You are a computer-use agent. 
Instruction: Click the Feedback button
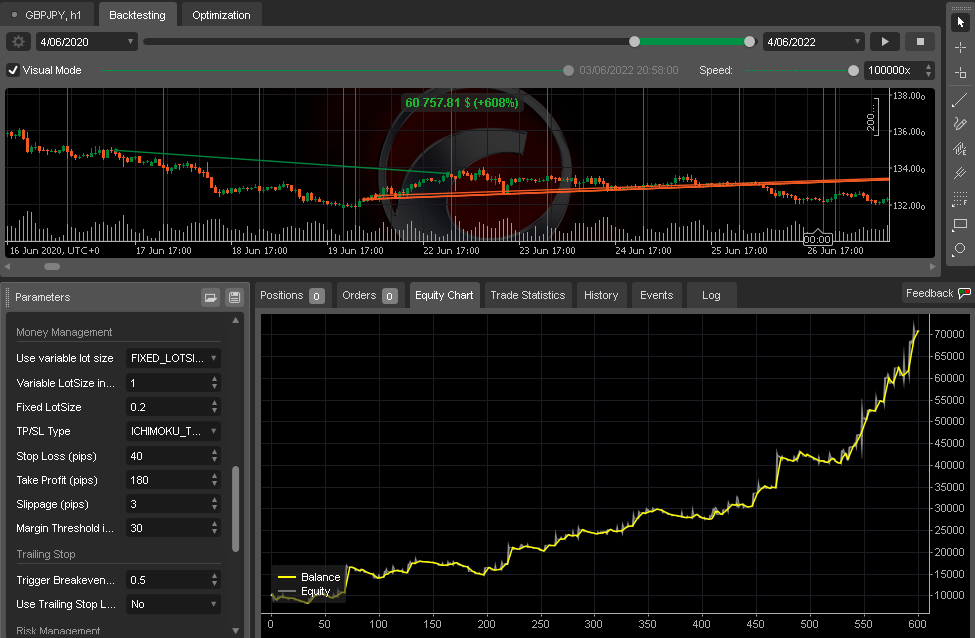coord(937,293)
